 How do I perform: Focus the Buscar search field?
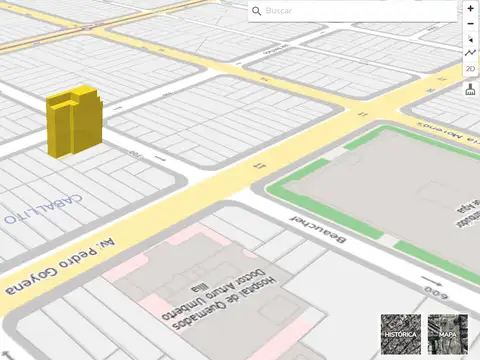tap(353, 11)
